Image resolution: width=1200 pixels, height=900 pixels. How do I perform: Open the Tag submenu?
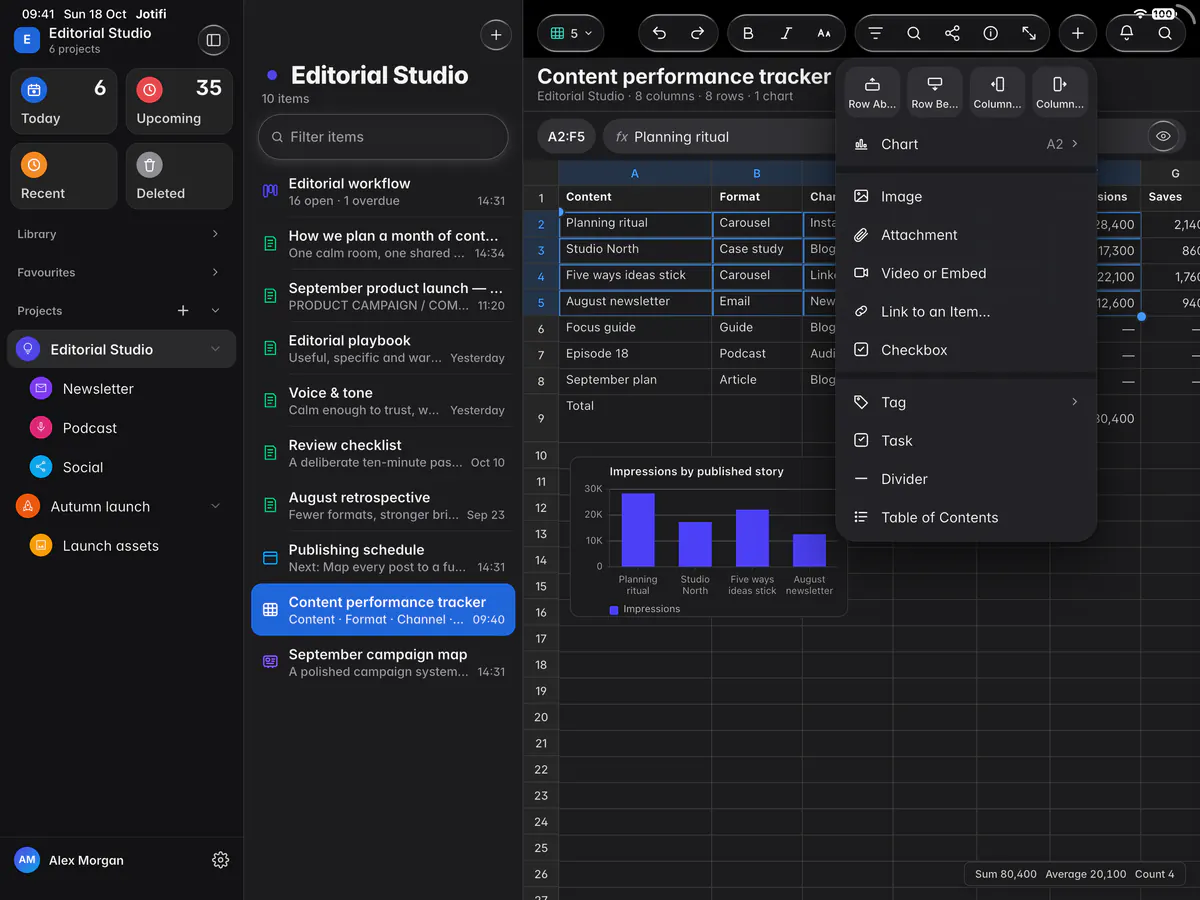[x=966, y=402]
